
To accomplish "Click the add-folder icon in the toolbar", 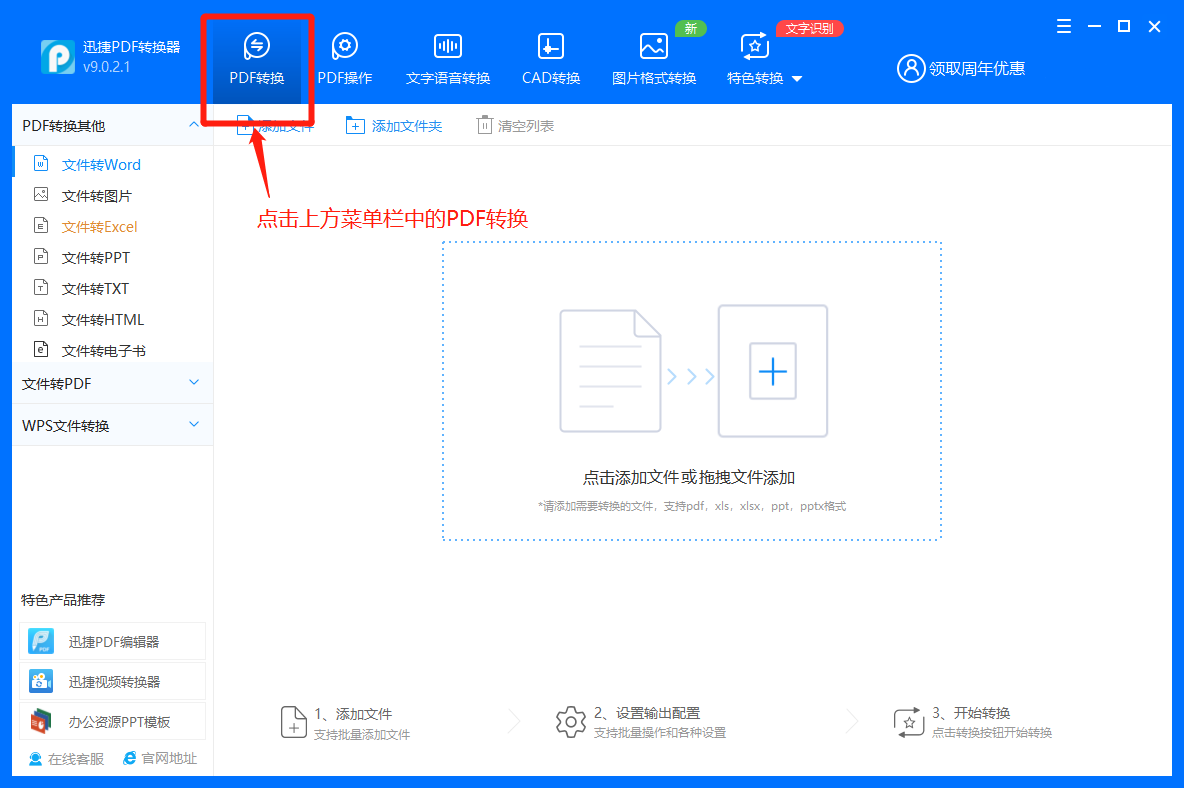I will pos(355,125).
